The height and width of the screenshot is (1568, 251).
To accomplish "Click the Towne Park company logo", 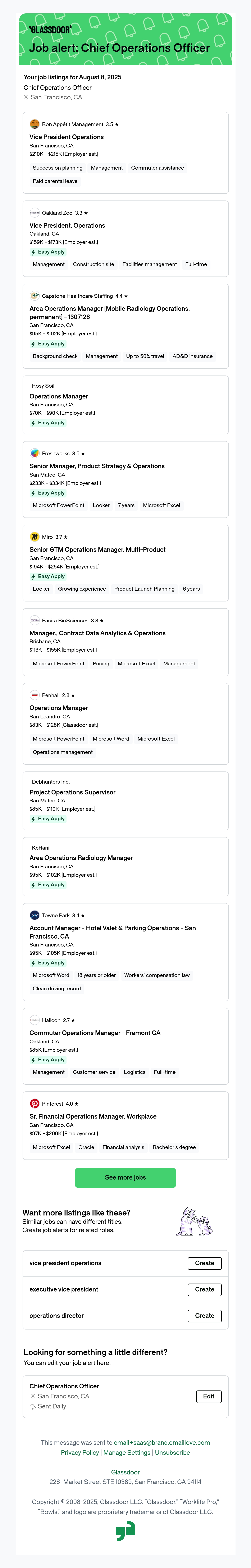I will coord(35,916).
